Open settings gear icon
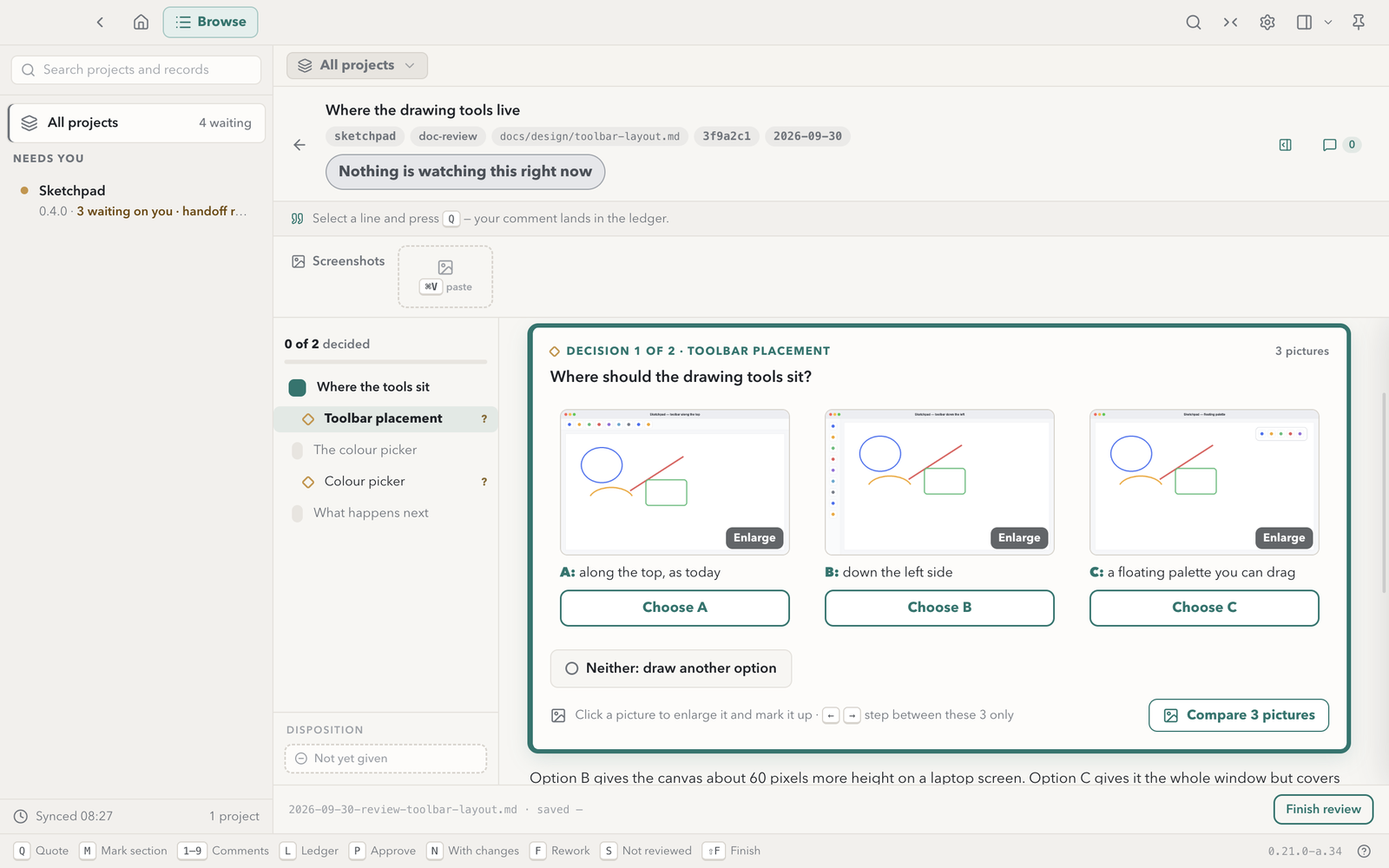 (1267, 22)
